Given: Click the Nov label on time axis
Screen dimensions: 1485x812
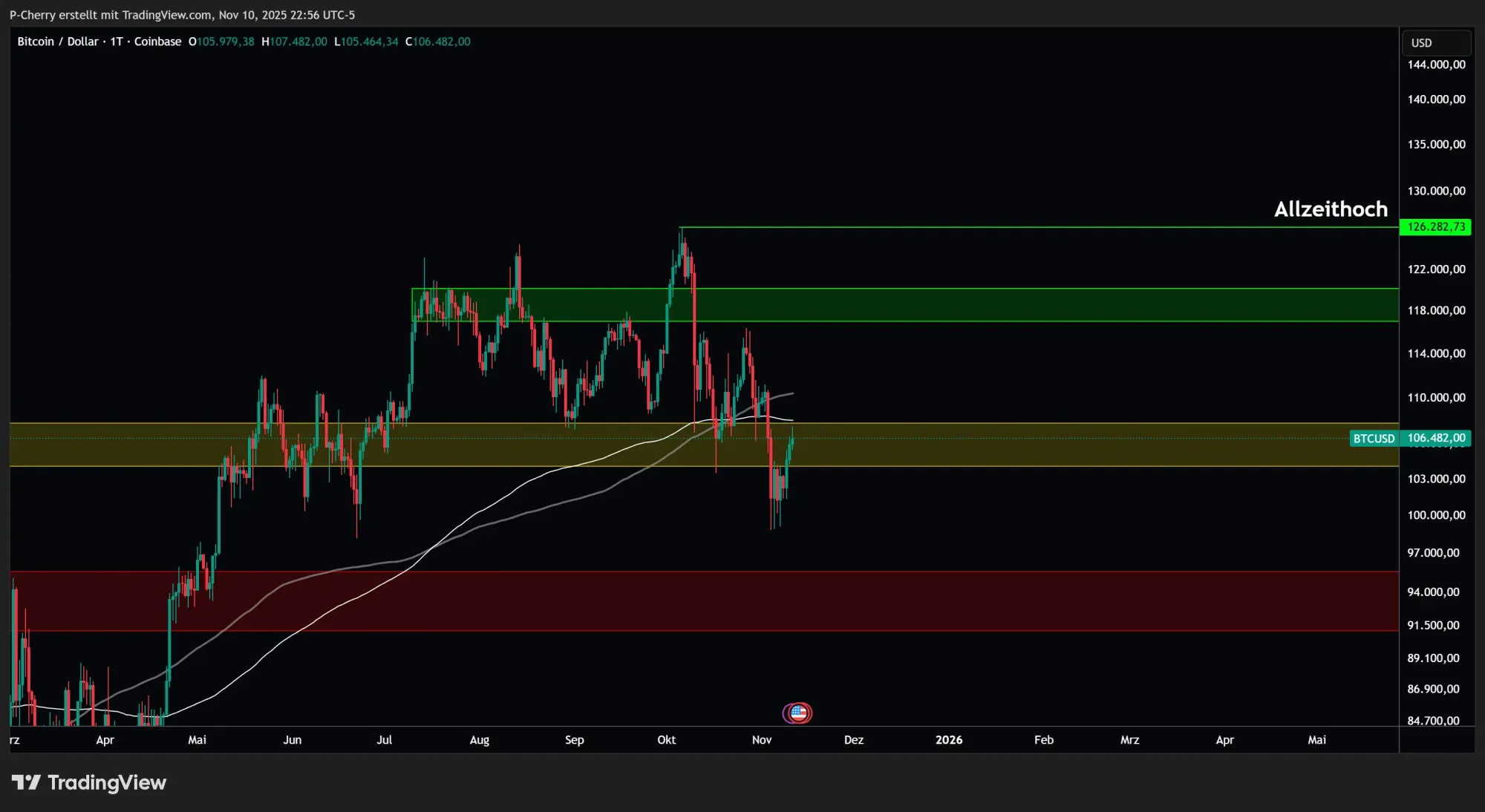Looking at the screenshot, I should [x=762, y=740].
